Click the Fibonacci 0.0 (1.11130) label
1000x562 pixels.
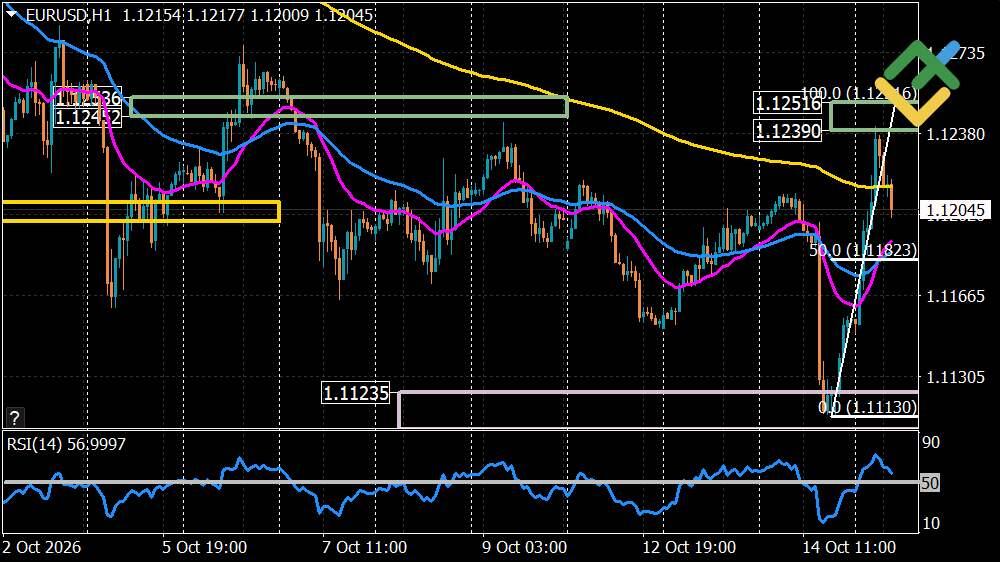point(867,406)
